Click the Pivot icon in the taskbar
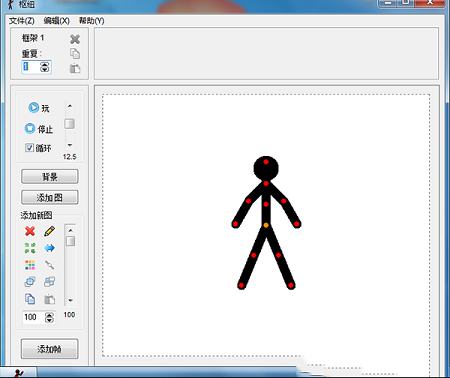This screenshot has width=450, height=378. point(20,373)
